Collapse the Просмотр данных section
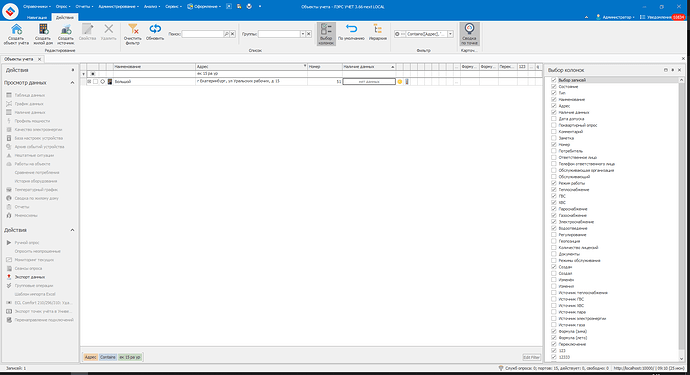Viewport: 690px width, 375px height. [x=72, y=83]
